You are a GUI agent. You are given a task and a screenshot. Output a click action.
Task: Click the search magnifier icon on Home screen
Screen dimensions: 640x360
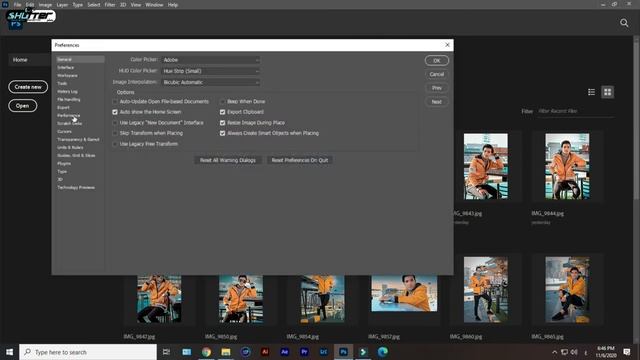click(x=624, y=23)
